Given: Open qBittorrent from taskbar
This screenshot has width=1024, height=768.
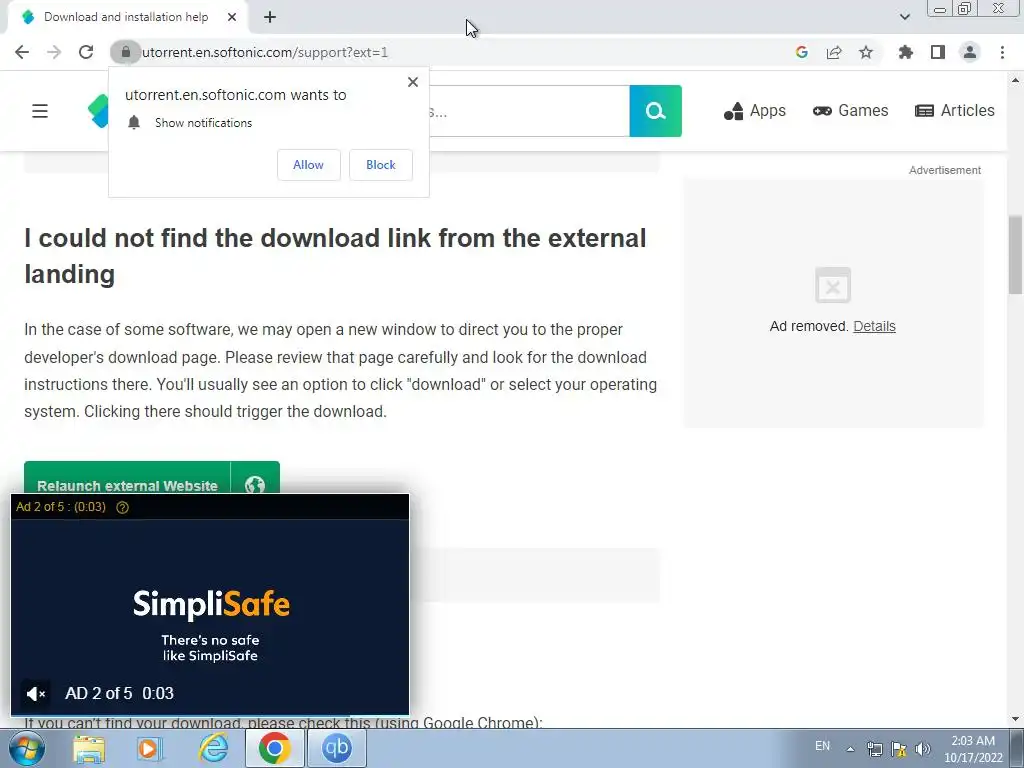Looking at the screenshot, I should [336, 748].
